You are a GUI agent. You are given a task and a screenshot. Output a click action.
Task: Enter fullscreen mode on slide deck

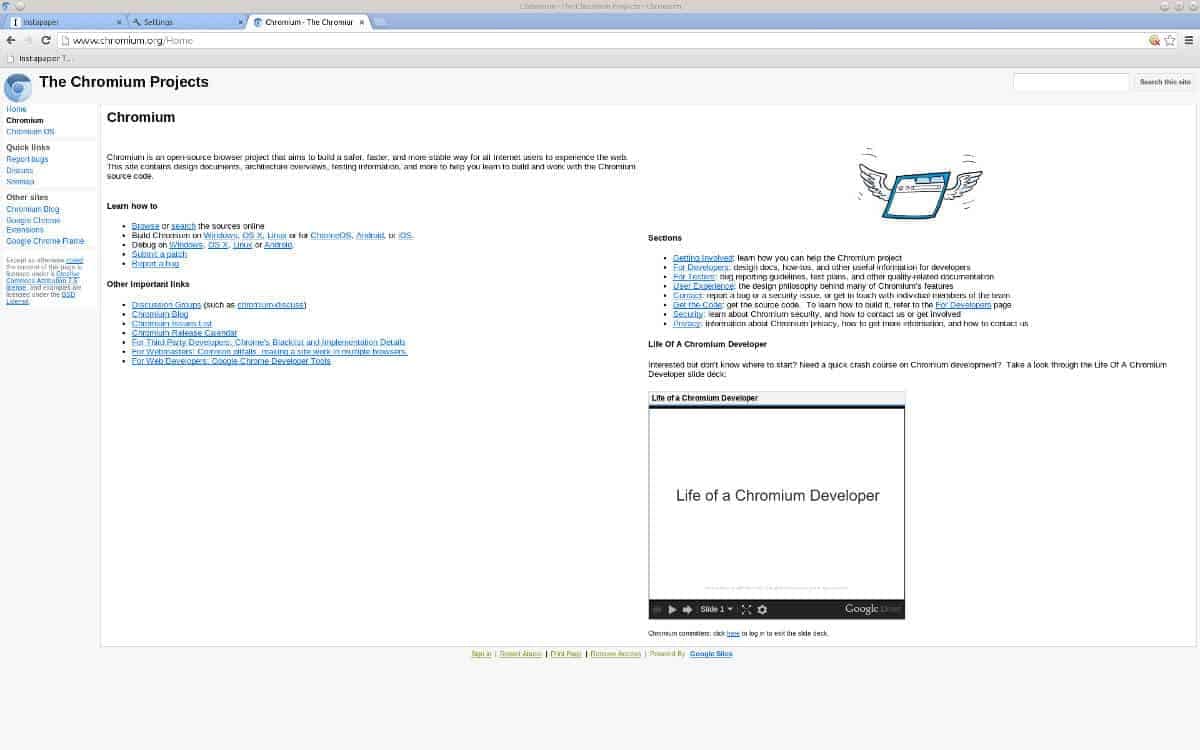746,609
